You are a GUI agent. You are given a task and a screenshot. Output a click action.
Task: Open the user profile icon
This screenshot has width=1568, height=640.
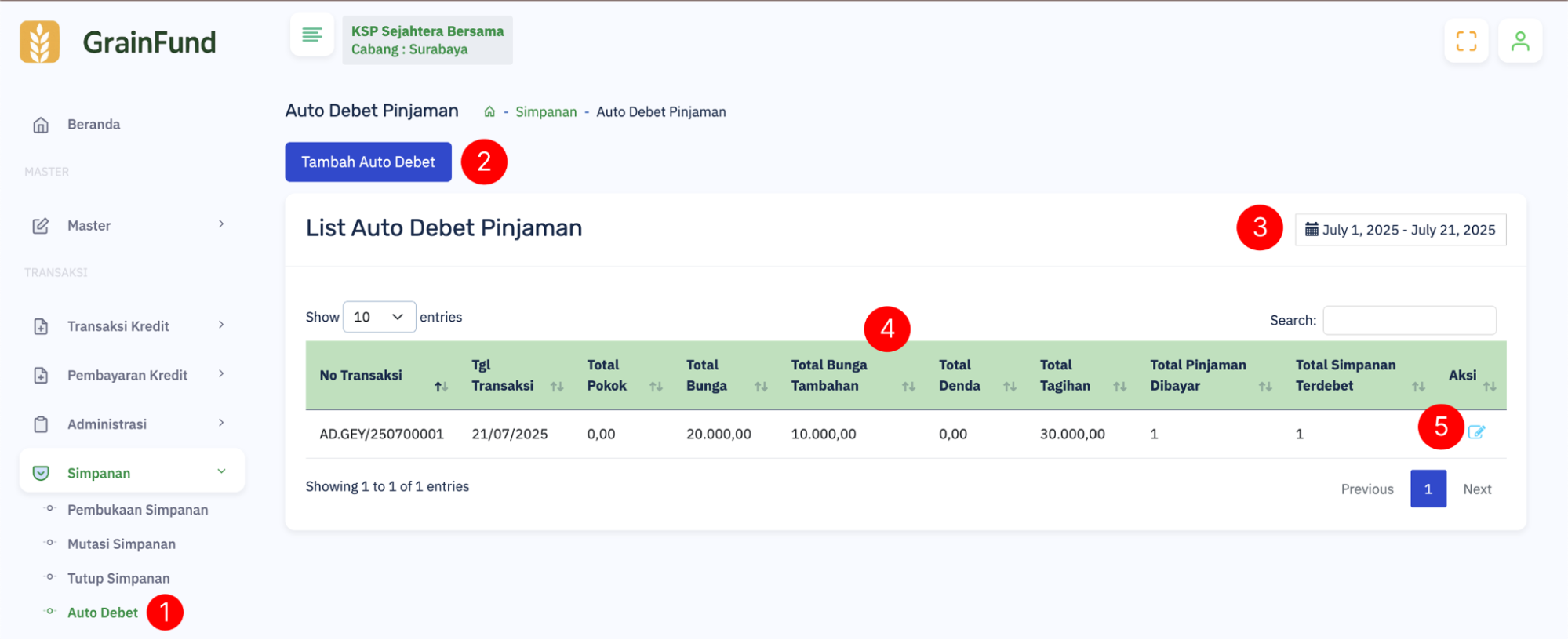1519,41
